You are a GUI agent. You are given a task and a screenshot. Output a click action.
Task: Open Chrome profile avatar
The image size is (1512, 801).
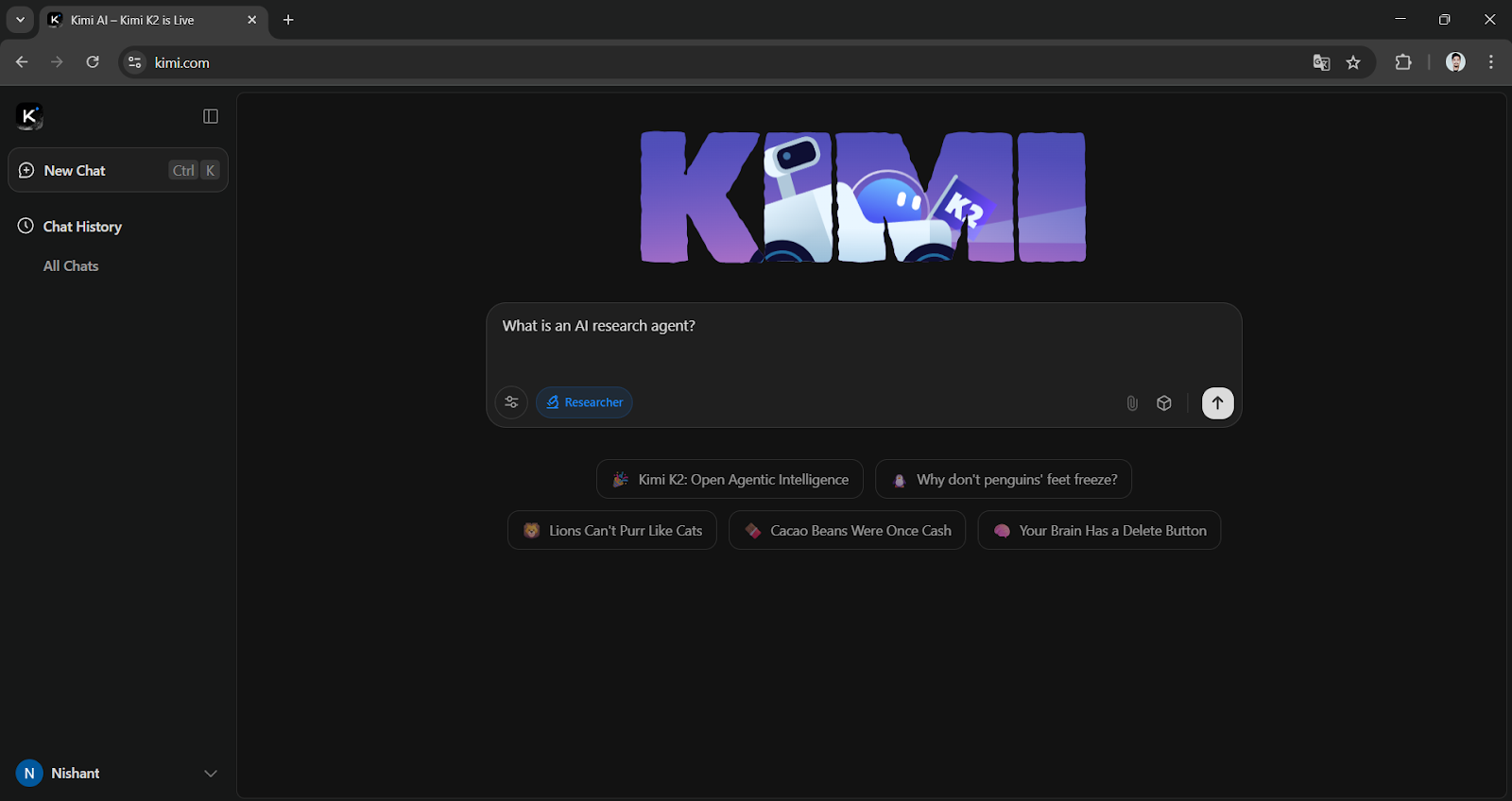1456,62
